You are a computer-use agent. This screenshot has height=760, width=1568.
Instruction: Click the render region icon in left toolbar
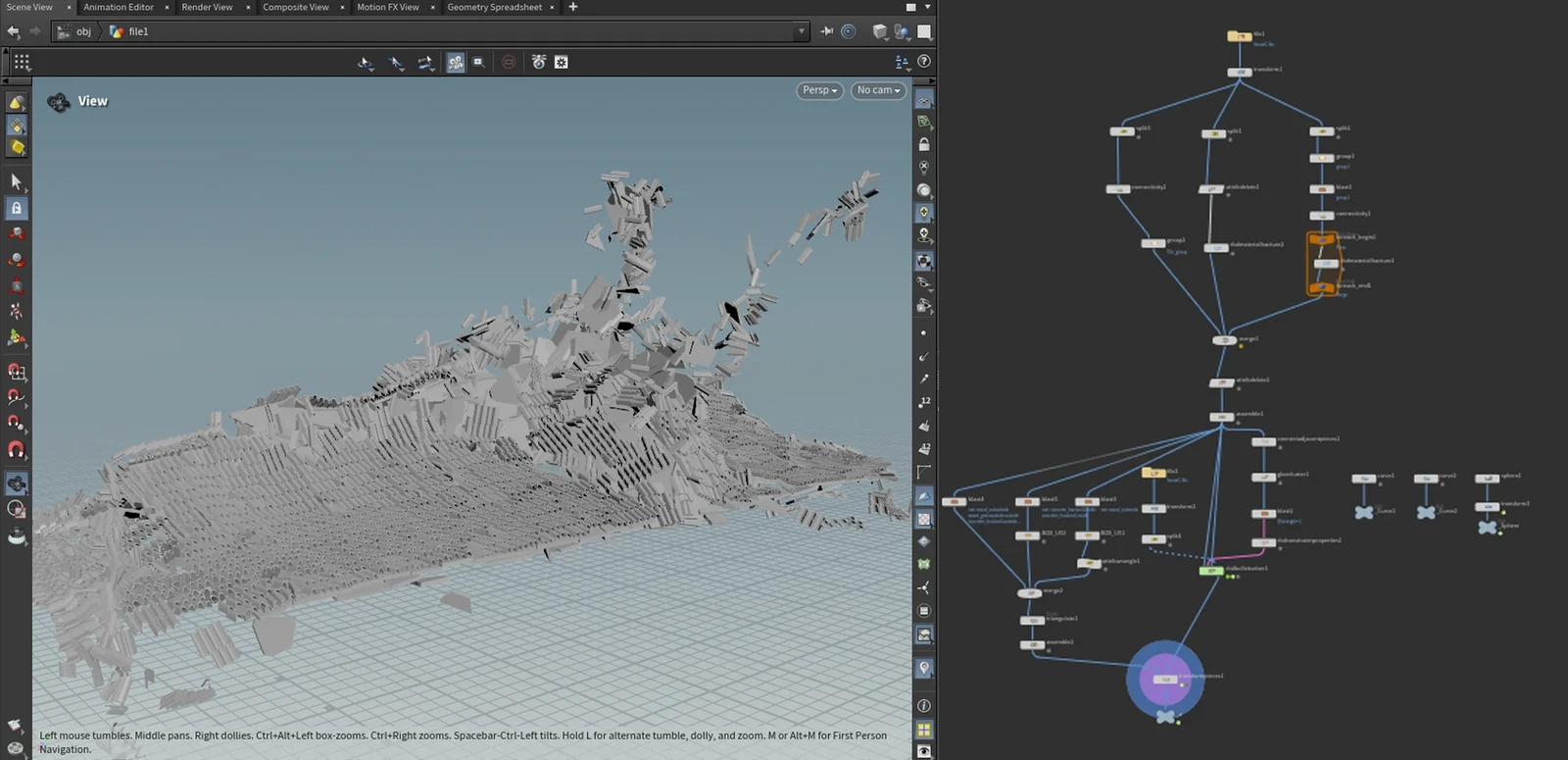17,509
